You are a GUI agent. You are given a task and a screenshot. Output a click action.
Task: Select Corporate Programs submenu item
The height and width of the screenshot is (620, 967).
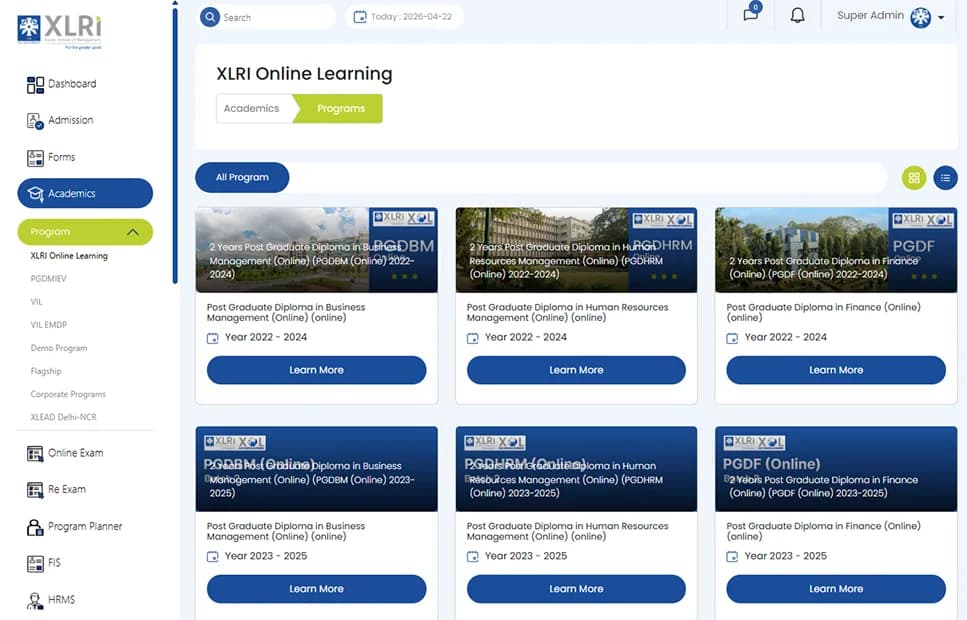point(68,394)
